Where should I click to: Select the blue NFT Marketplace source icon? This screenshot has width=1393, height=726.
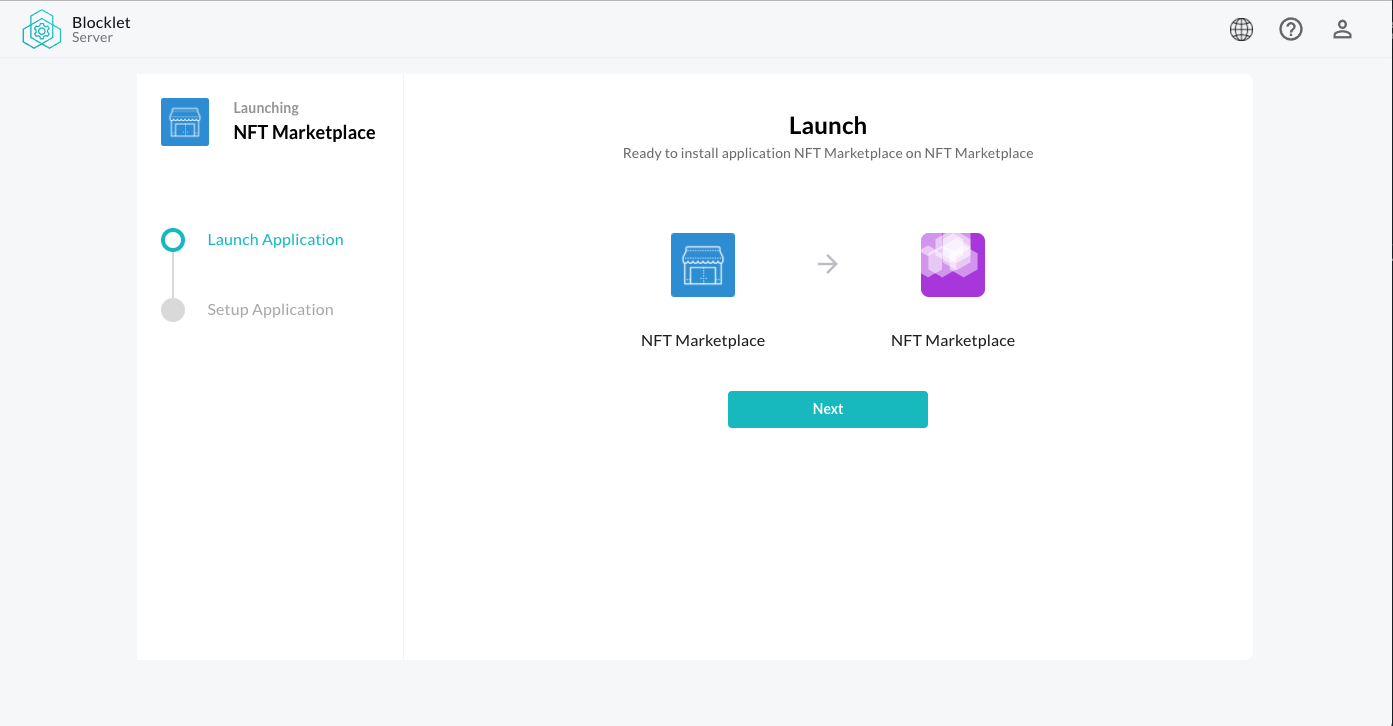tap(703, 264)
